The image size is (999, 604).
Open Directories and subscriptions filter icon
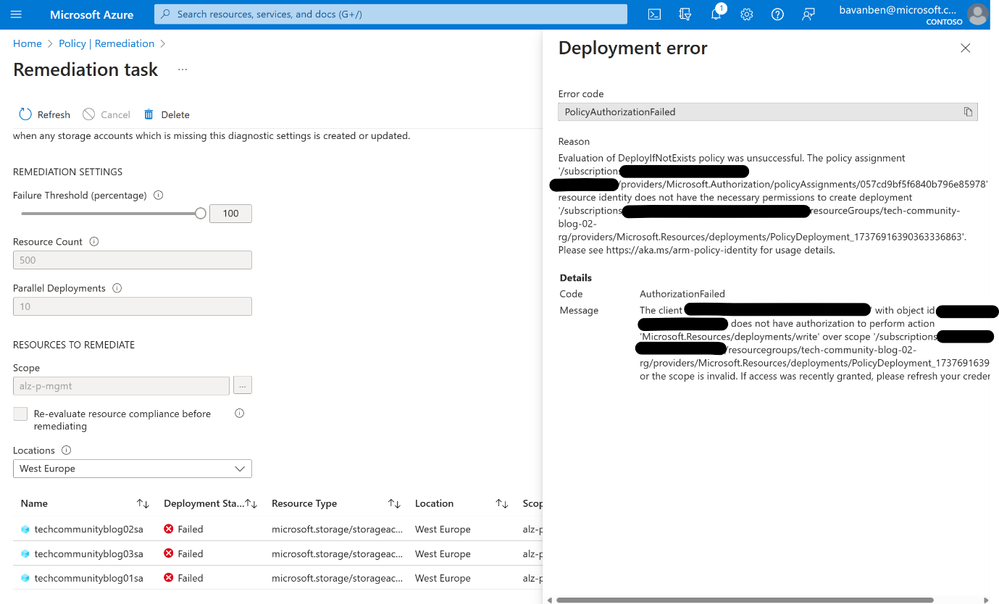(685, 14)
